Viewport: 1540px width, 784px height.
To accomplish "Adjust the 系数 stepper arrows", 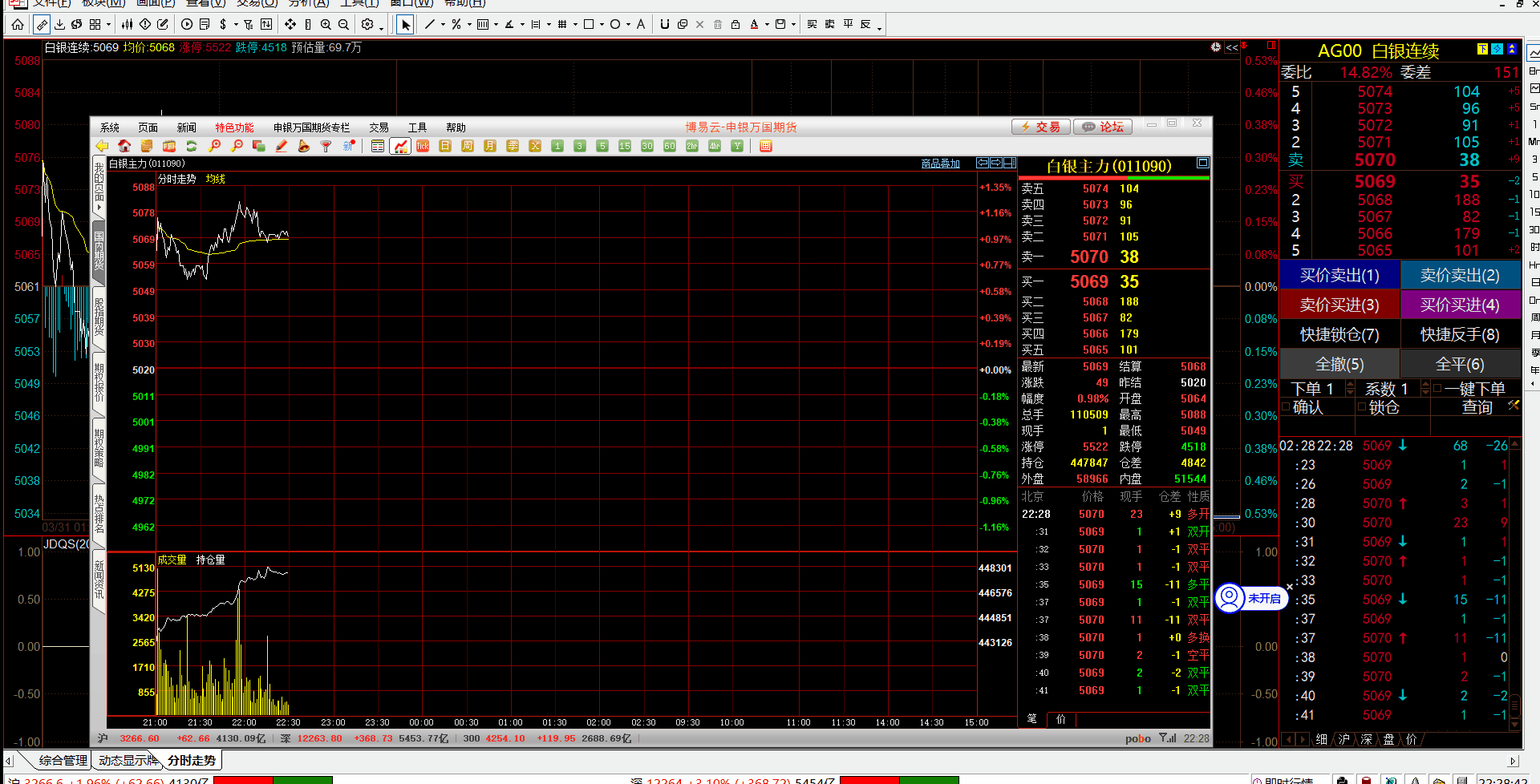I will 1425,389.
